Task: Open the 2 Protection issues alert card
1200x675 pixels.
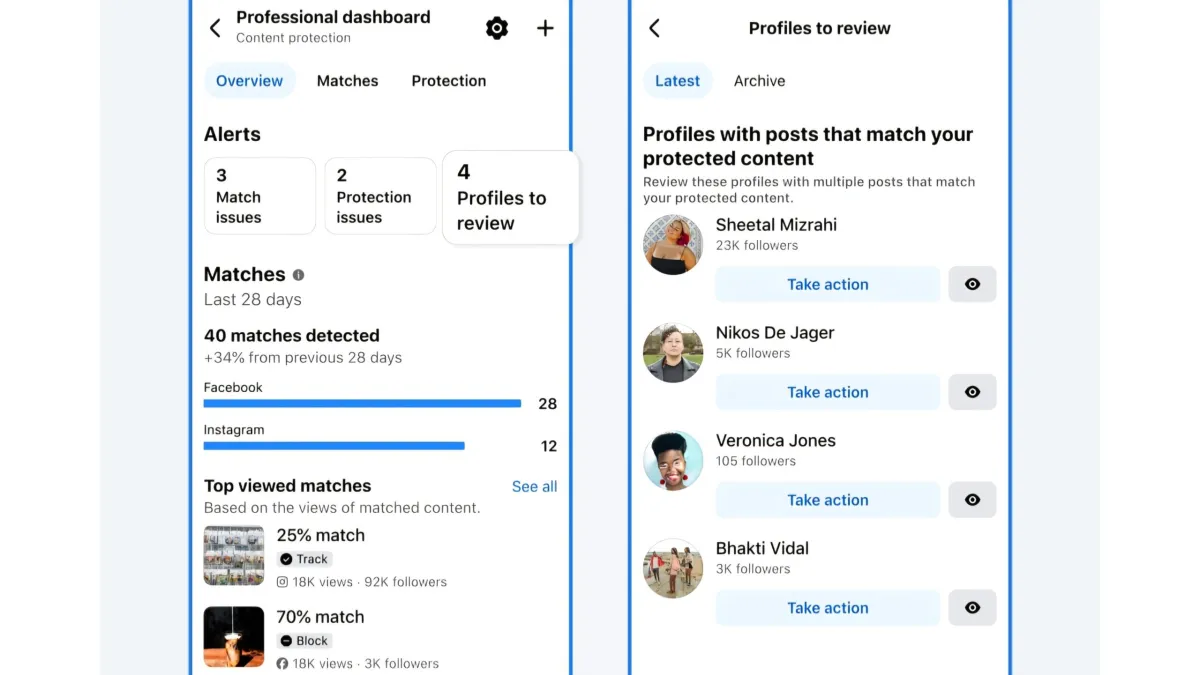Action: 380,196
